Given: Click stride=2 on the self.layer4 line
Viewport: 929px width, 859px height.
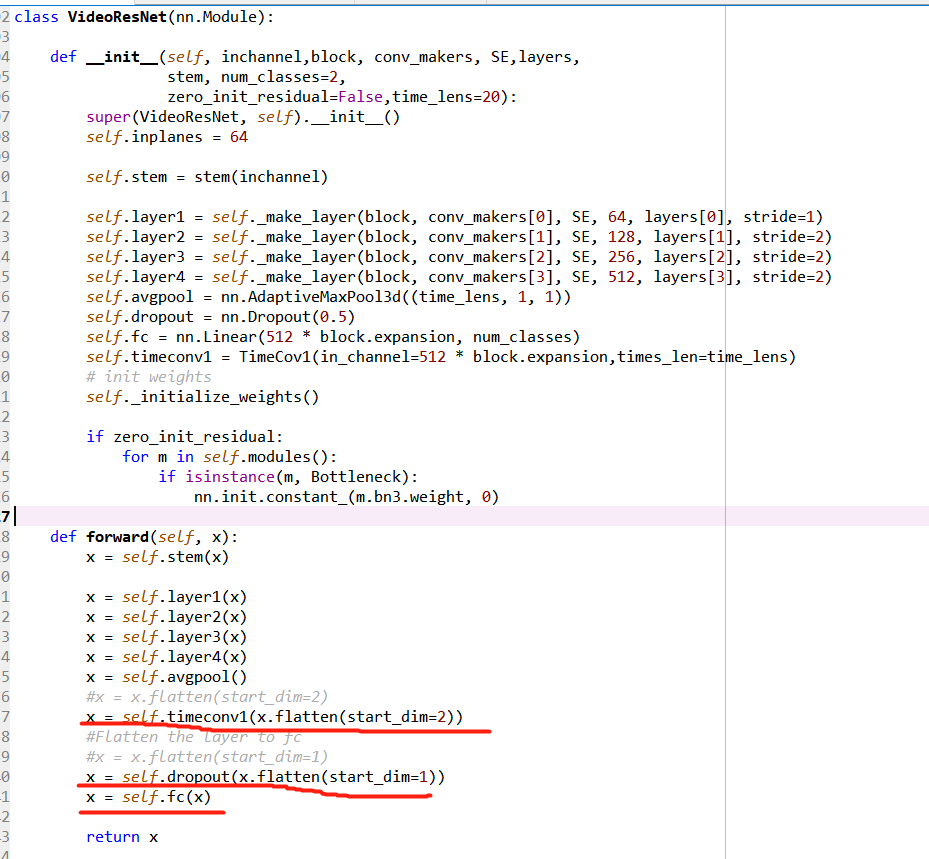Looking at the screenshot, I should tap(791, 277).
